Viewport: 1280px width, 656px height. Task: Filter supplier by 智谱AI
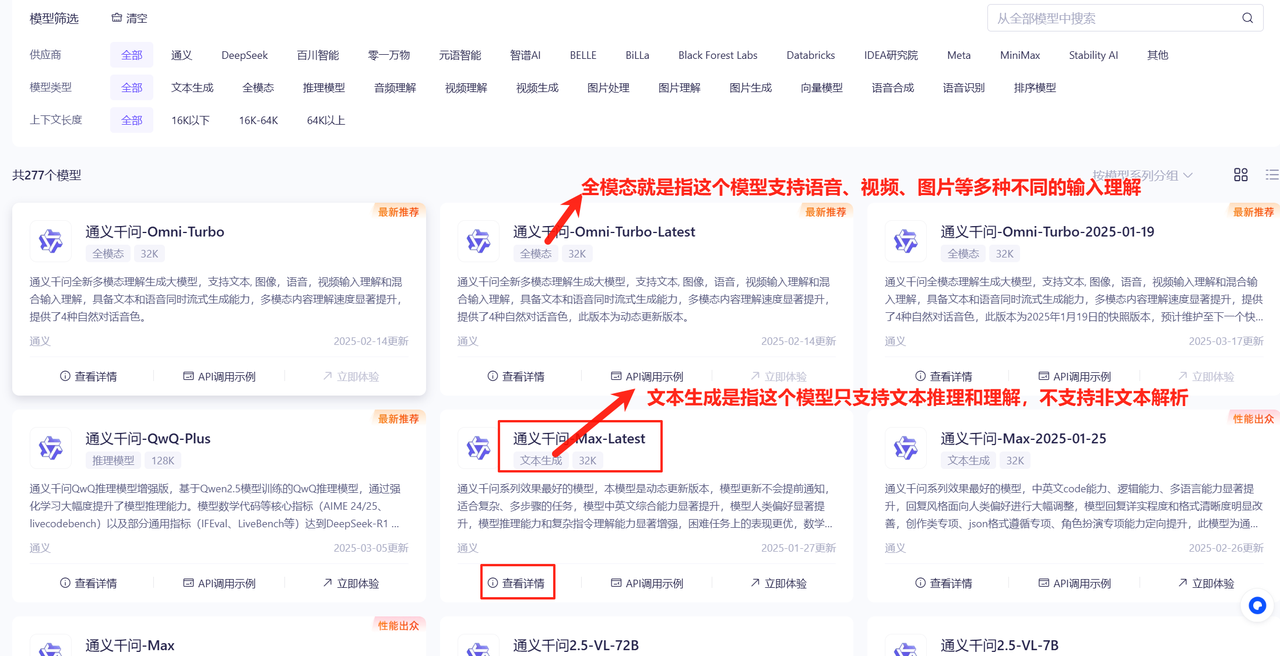(525, 55)
